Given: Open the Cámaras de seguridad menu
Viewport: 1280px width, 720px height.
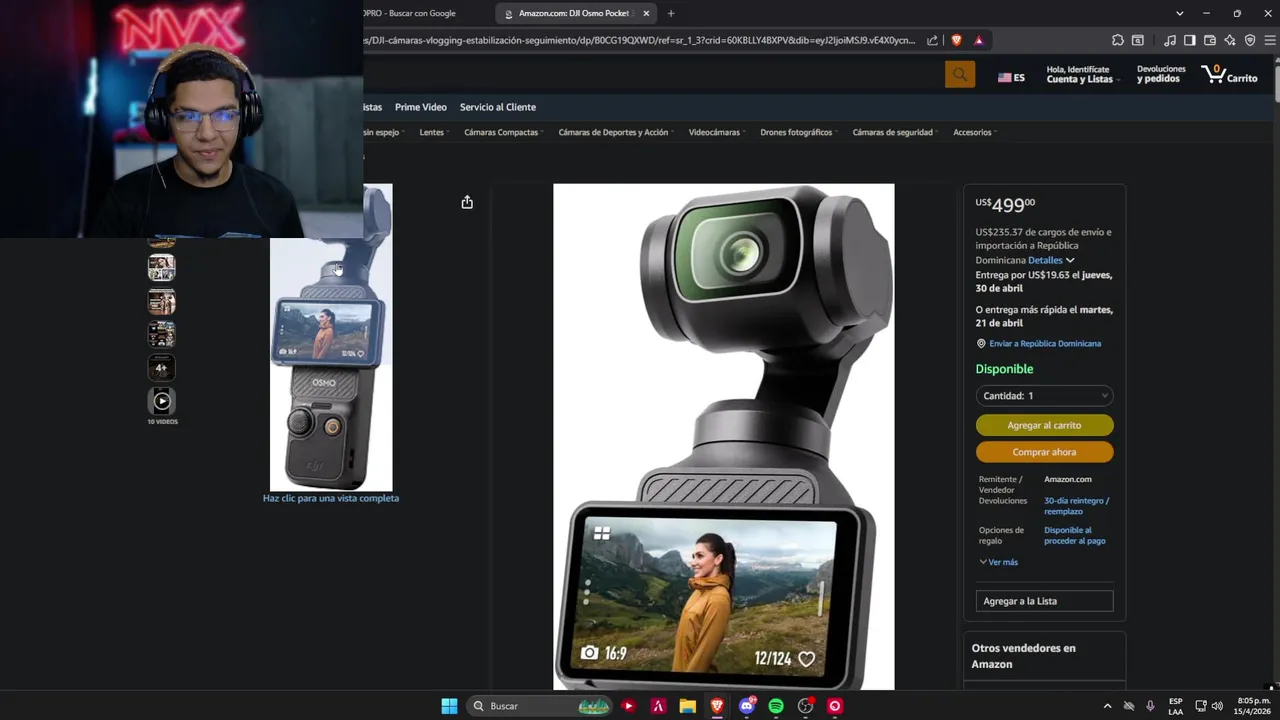Looking at the screenshot, I should (895, 132).
